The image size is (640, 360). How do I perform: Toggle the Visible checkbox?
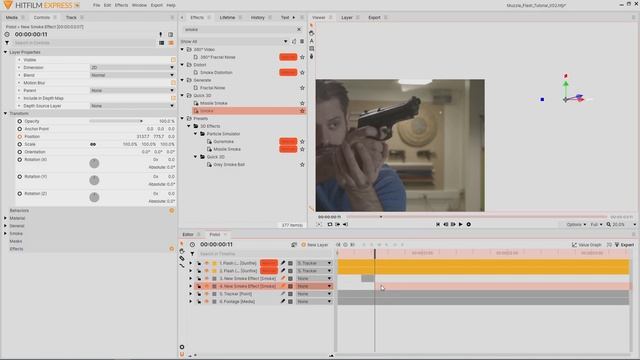tap(173, 60)
